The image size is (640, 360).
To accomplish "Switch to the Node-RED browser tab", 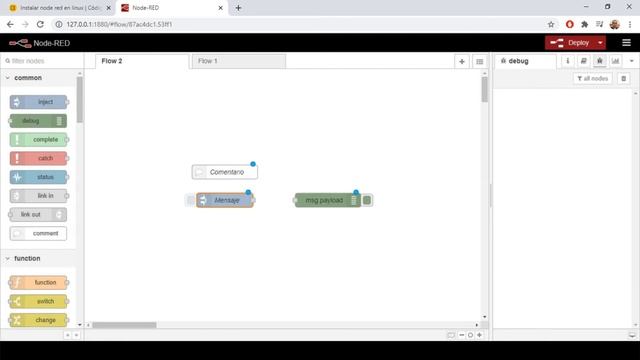I will [171, 8].
